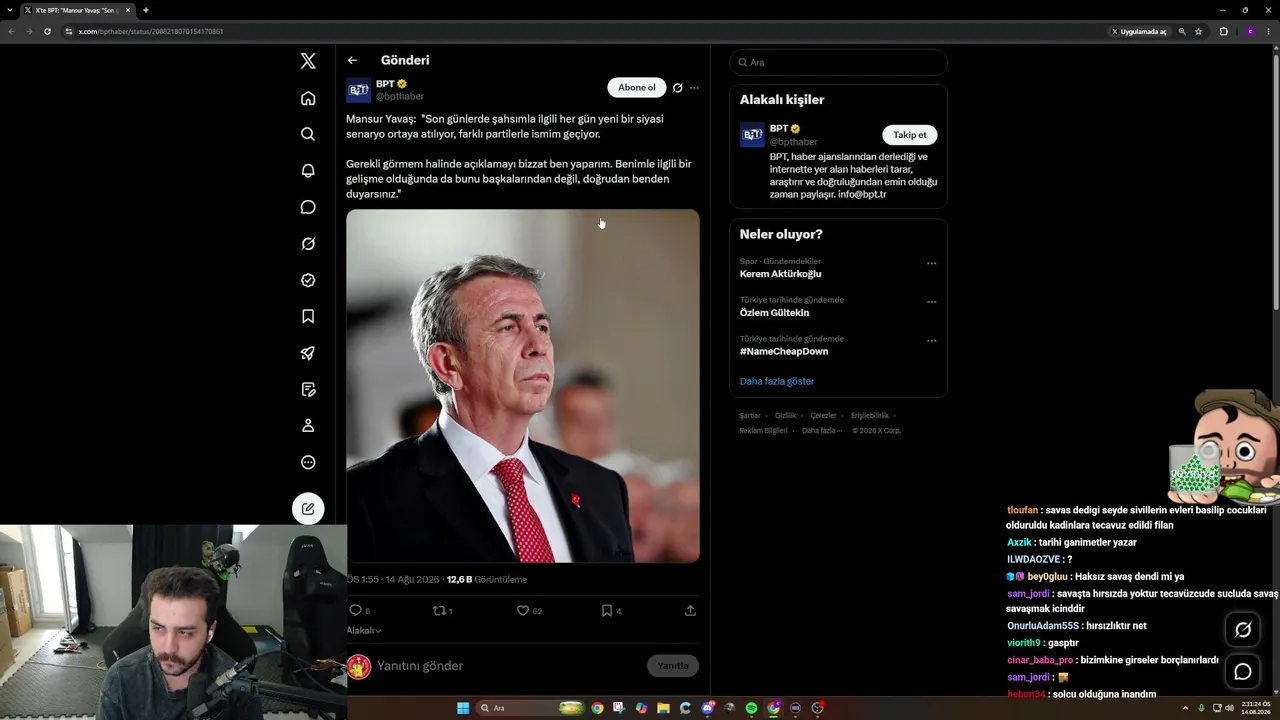Follow BPT with the Takip et button
This screenshot has width=1280, height=720.
910,135
